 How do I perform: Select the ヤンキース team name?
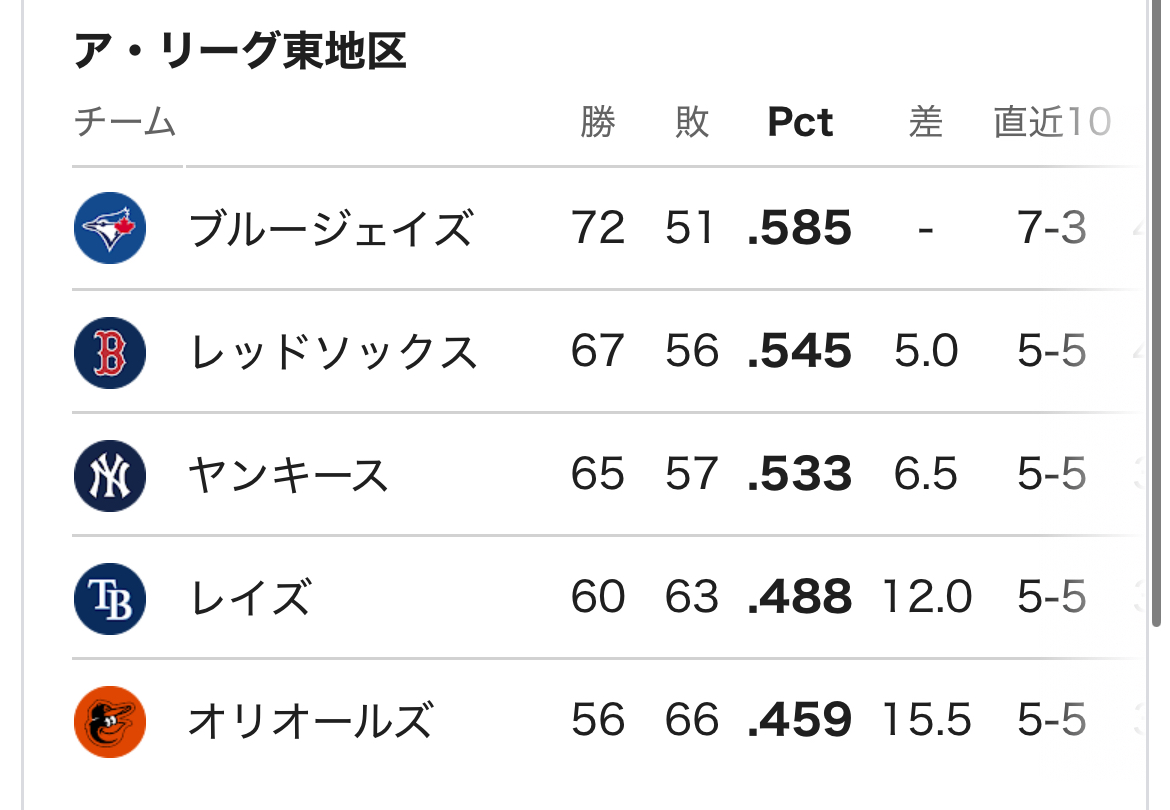pyautogui.click(x=288, y=475)
